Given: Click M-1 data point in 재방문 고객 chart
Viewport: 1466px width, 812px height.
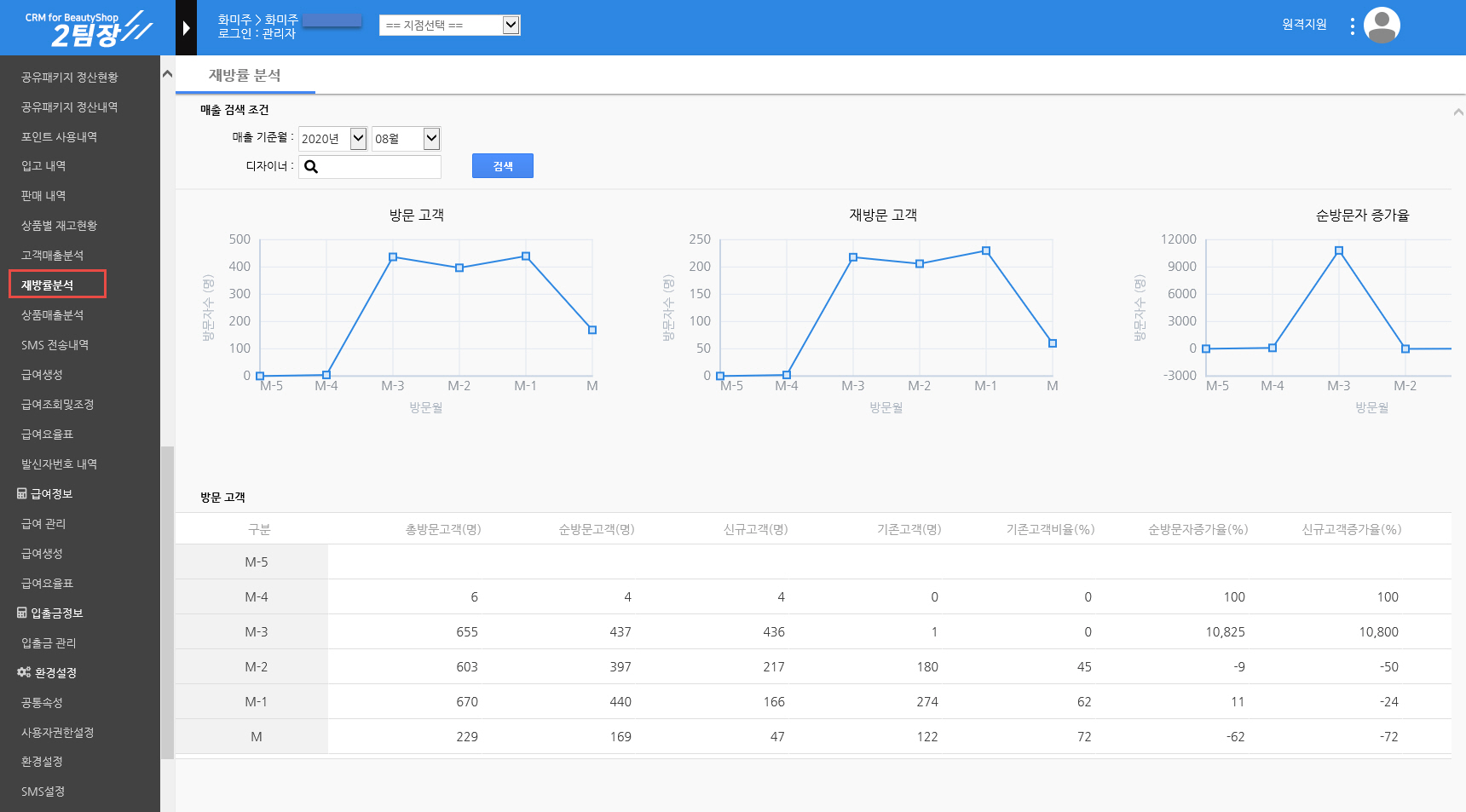Looking at the screenshot, I should (x=986, y=251).
